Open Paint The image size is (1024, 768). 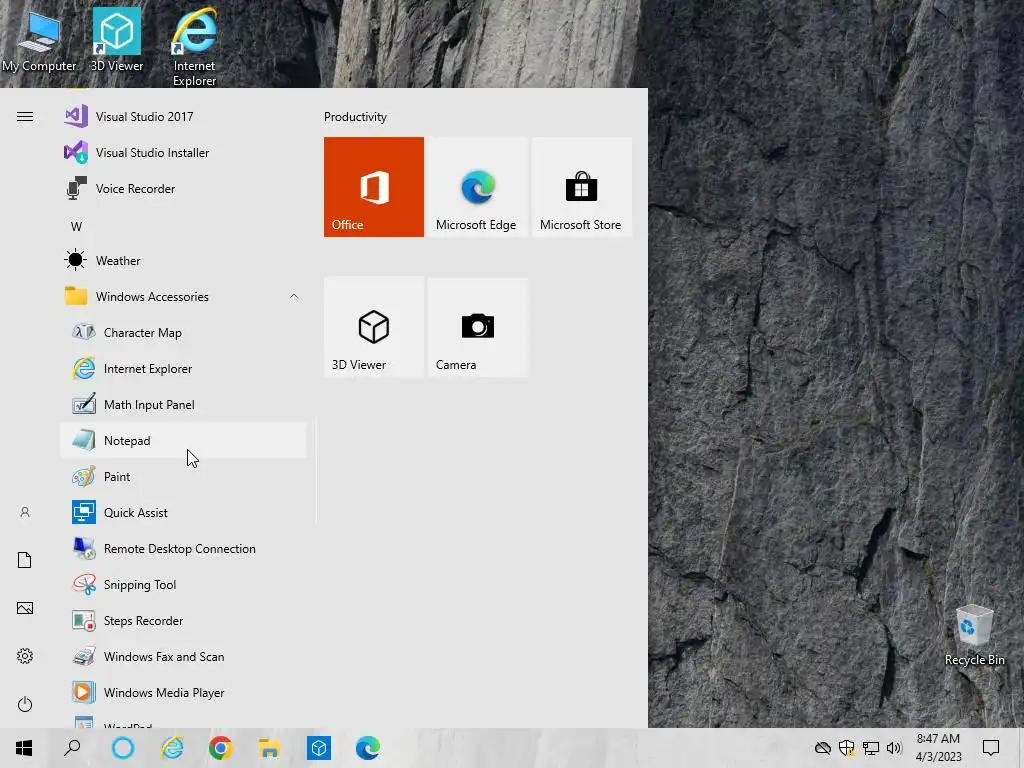pyautogui.click(x=183, y=476)
